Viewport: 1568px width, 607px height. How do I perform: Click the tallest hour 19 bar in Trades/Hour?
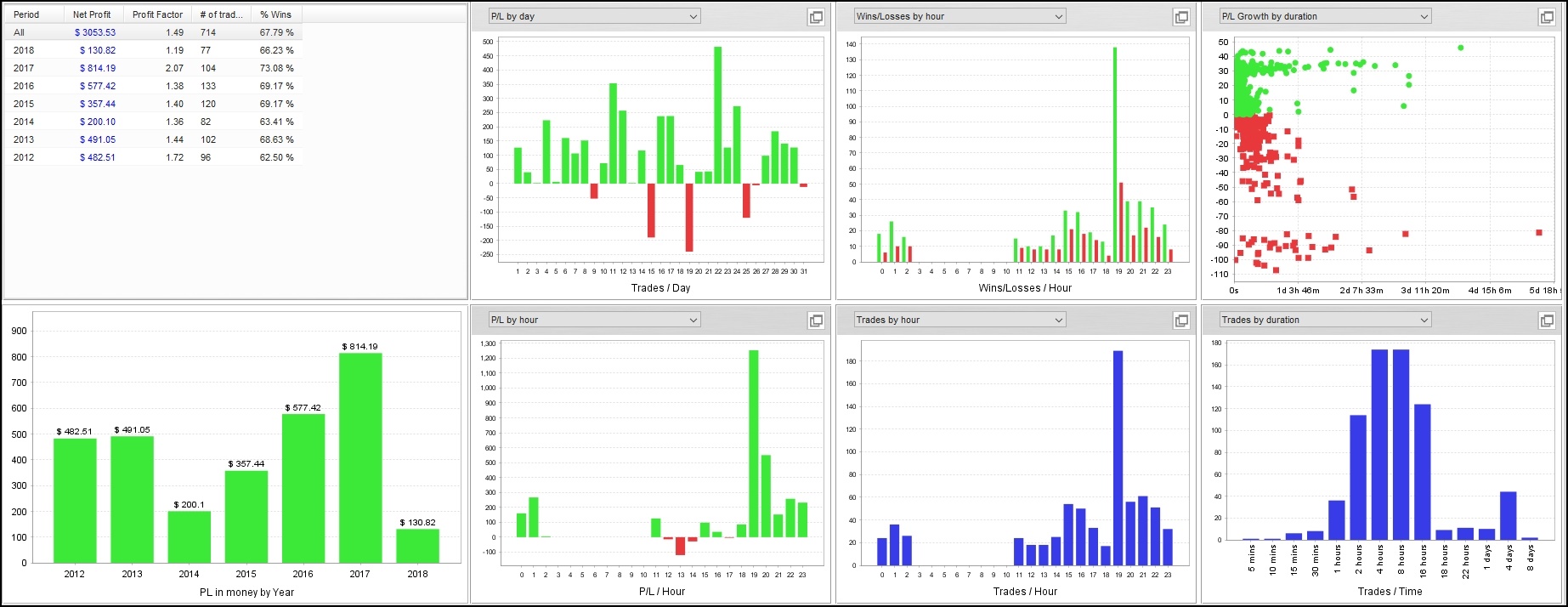click(x=1118, y=457)
